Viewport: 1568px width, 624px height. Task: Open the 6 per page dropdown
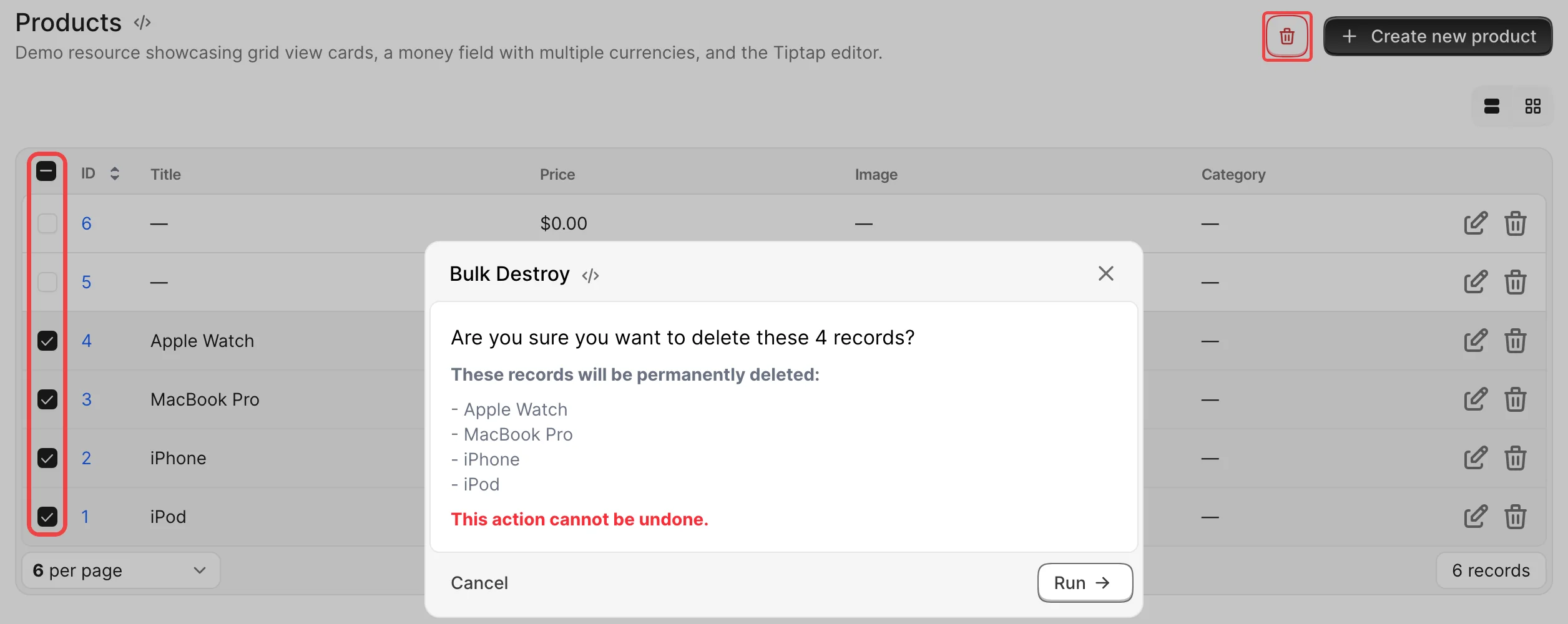pos(121,570)
